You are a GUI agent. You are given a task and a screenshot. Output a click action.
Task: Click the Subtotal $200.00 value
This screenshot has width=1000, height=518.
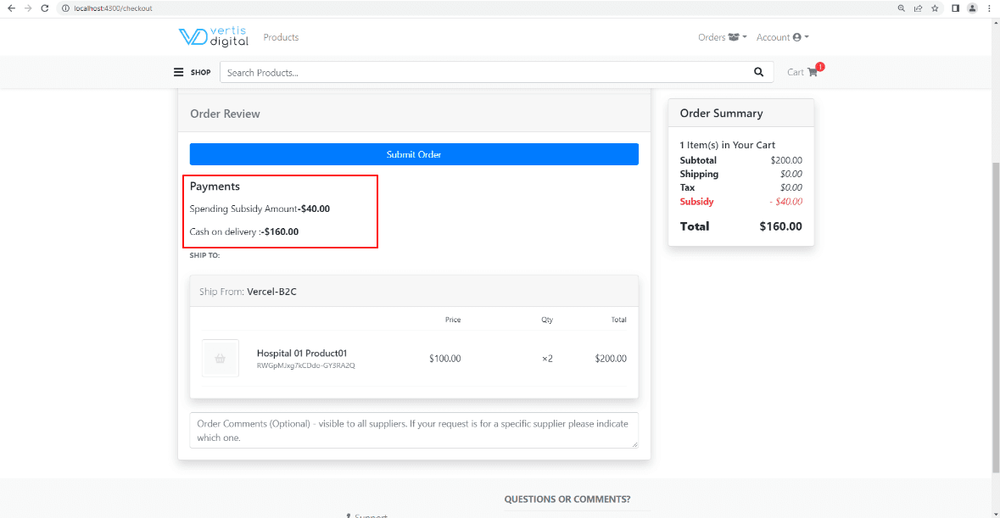tap(786, 160)
